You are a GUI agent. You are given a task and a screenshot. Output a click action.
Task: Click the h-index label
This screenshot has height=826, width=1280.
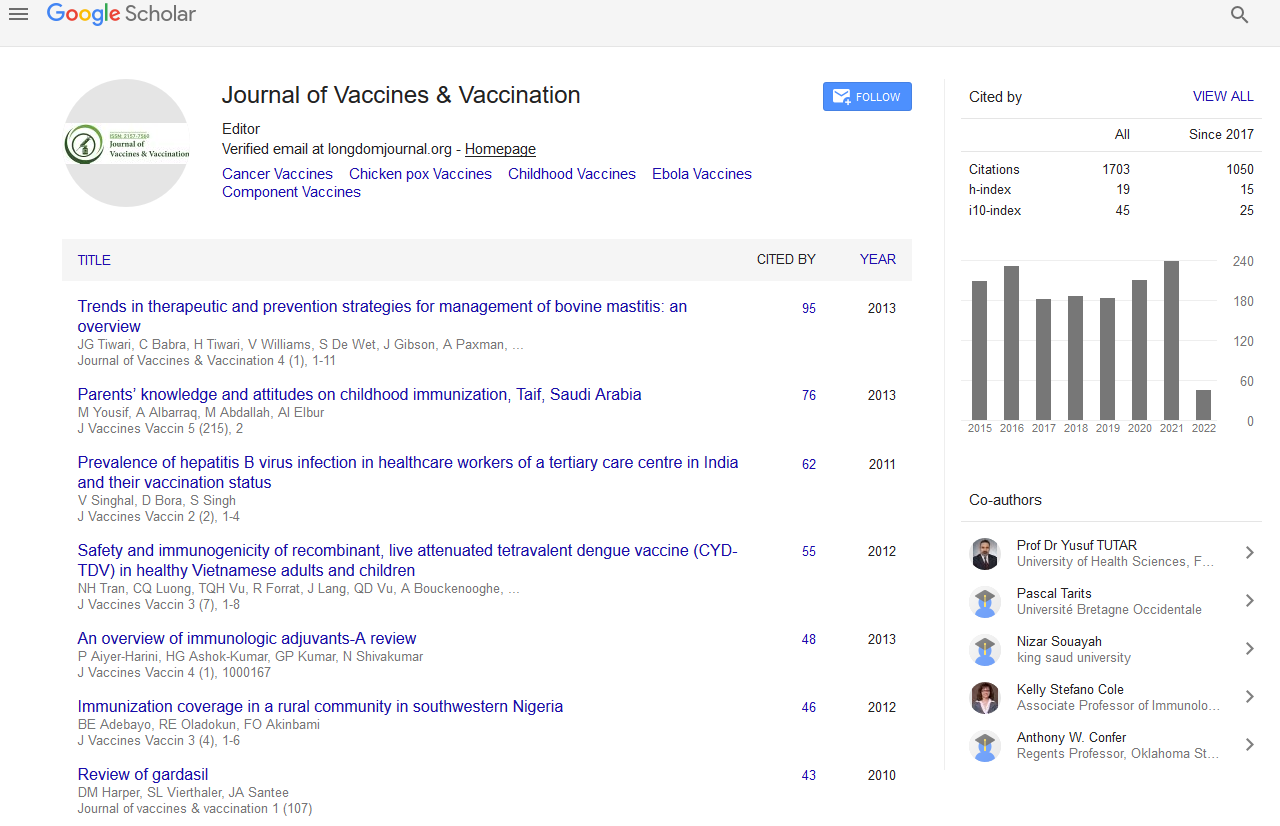990,190
